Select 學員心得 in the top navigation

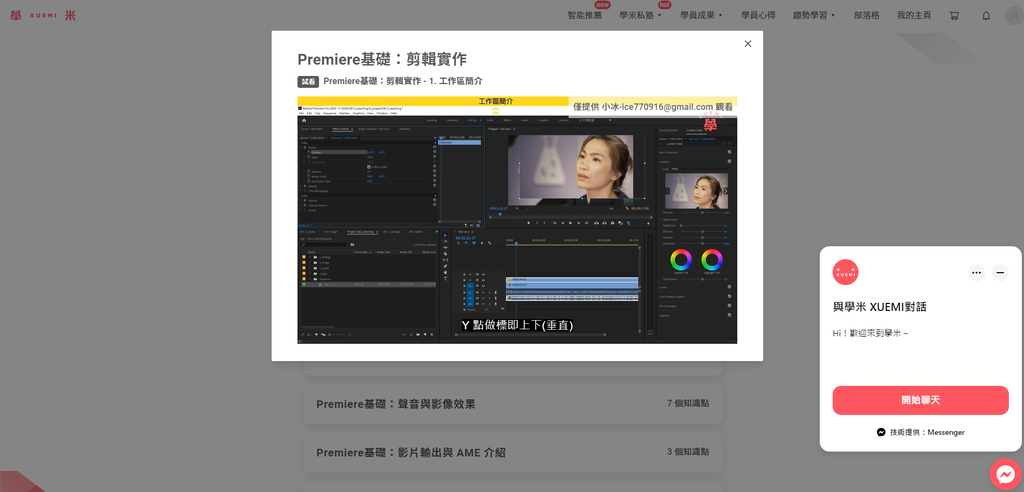coord(758,16)
